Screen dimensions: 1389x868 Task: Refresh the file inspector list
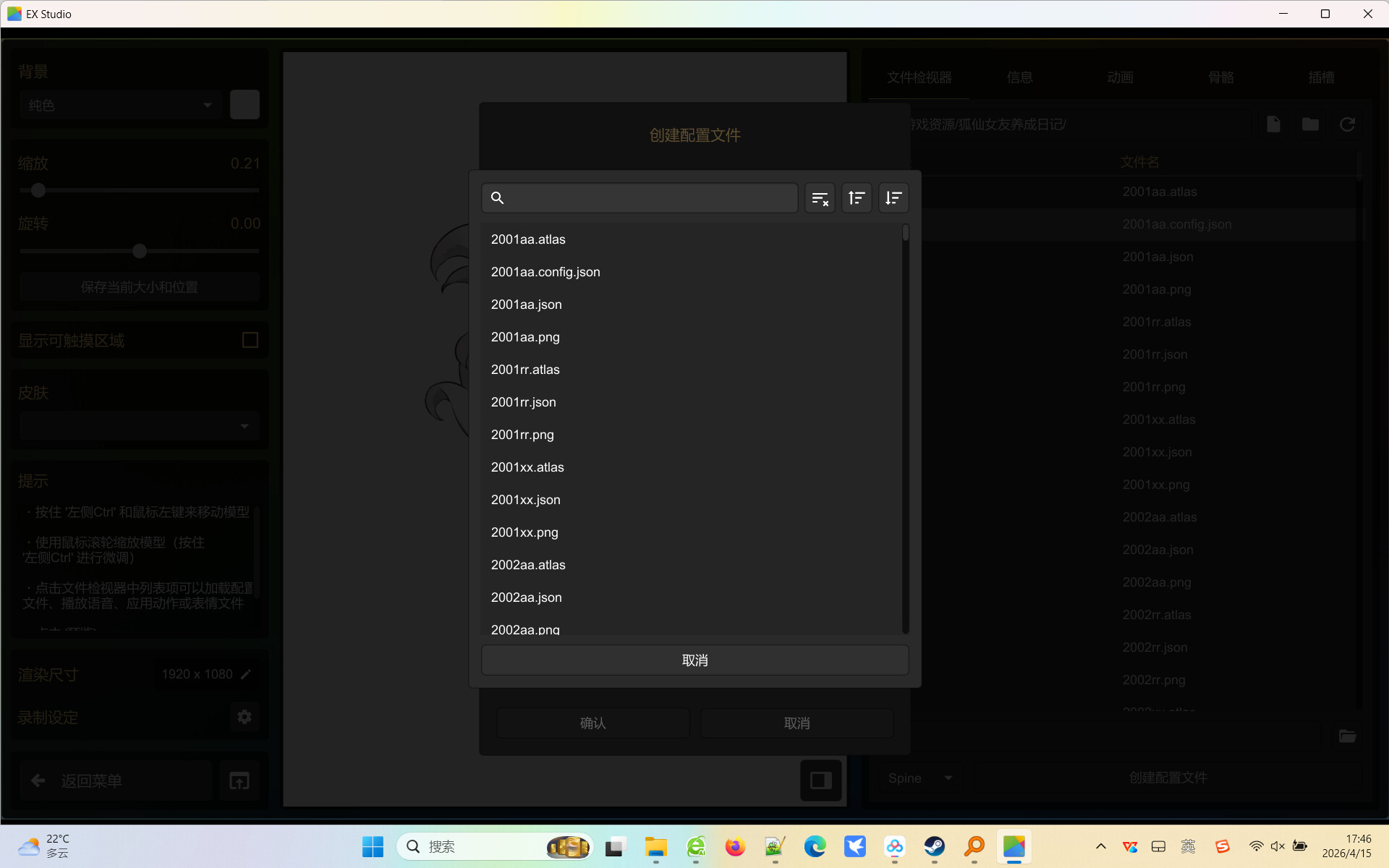(x=1347, y=124)
